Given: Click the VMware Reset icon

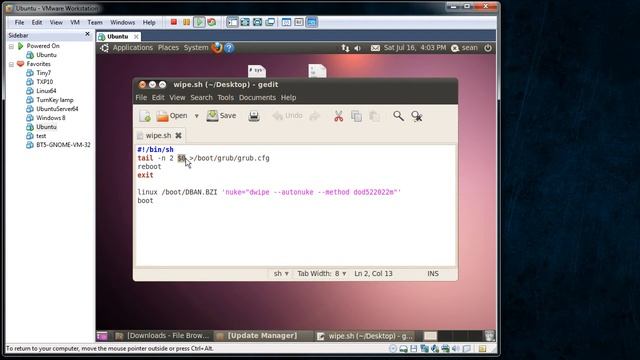Looking at the screenshot, I should 211,22.
